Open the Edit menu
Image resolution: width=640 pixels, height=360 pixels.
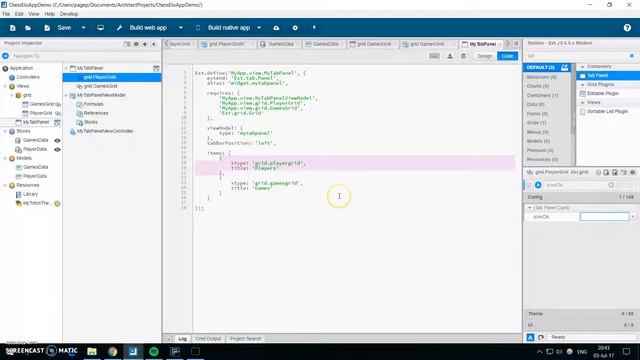click(x=19, y=14)
